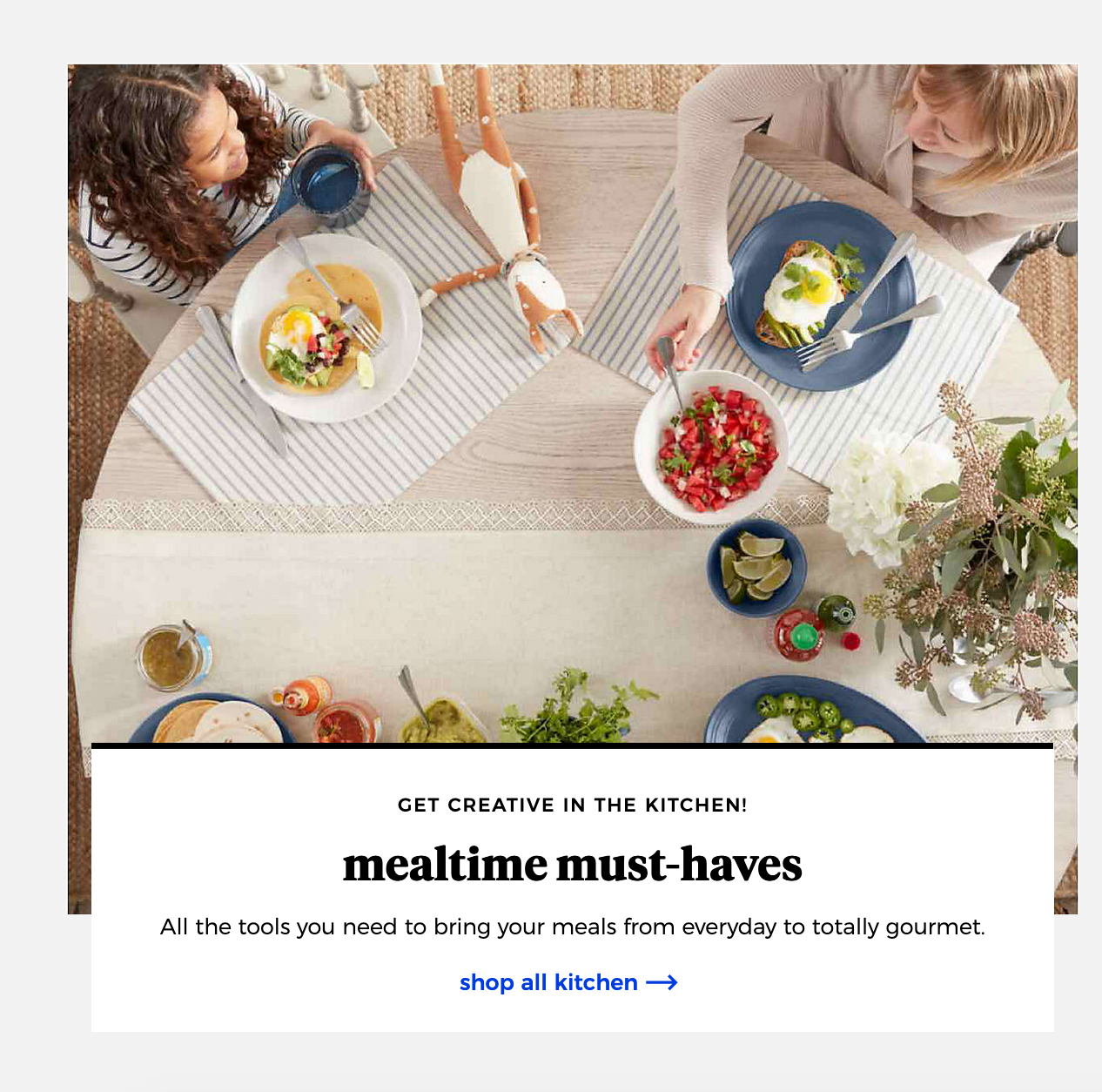Choose the white plate with egg tostada
Viewport: 1102px width, 1092px height.
coord(326,328)
